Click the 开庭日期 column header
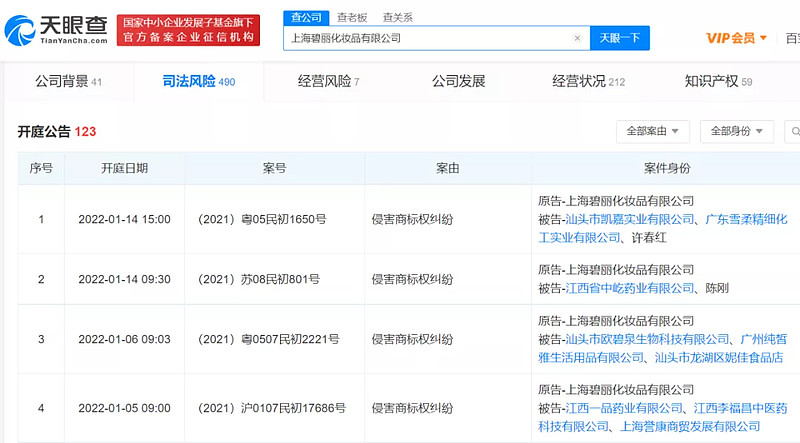Viewport: 800px width, 443px height. point(124,168)
